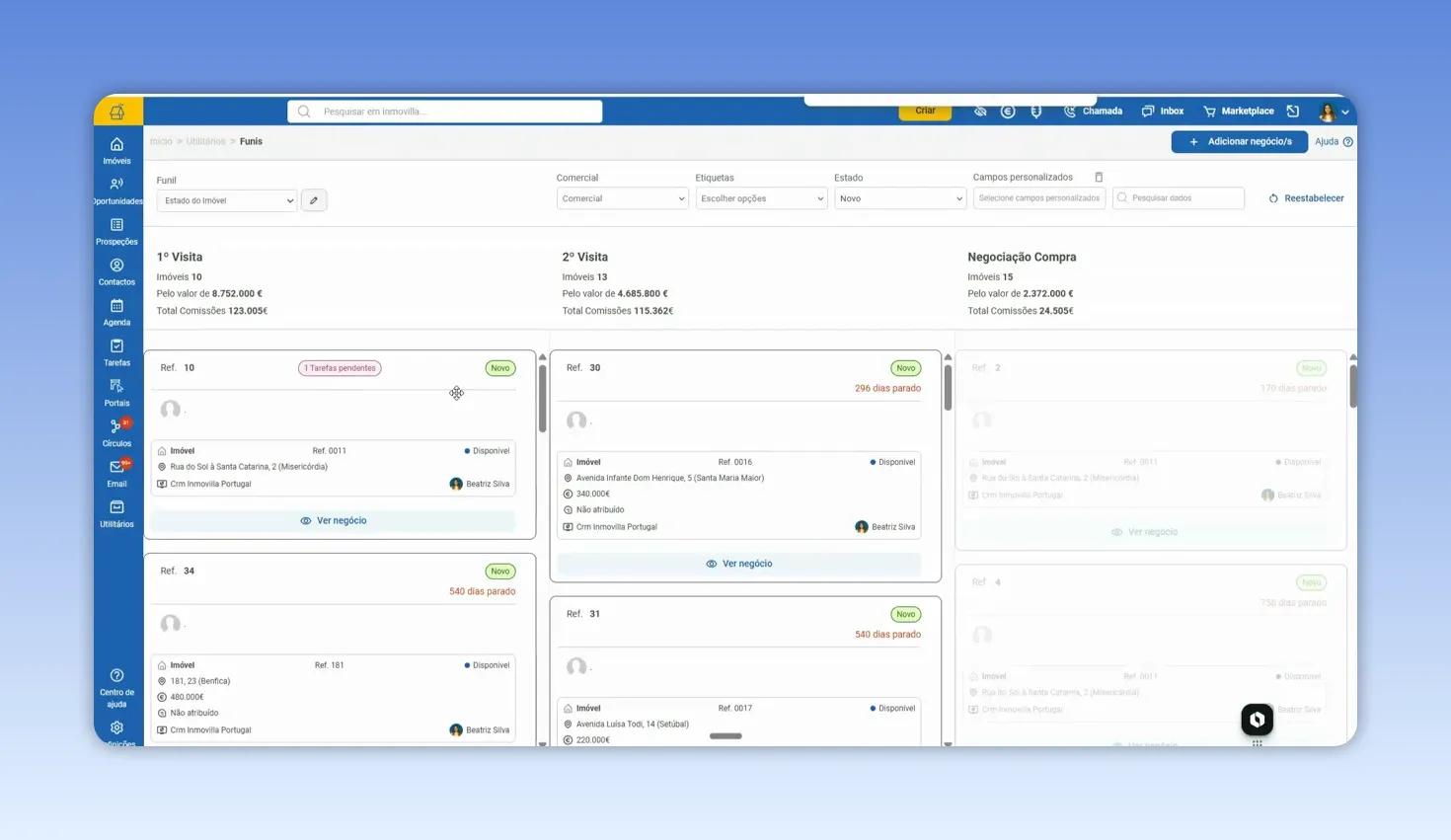Open Imóveis in the sidebar

[x=116, y=151]
